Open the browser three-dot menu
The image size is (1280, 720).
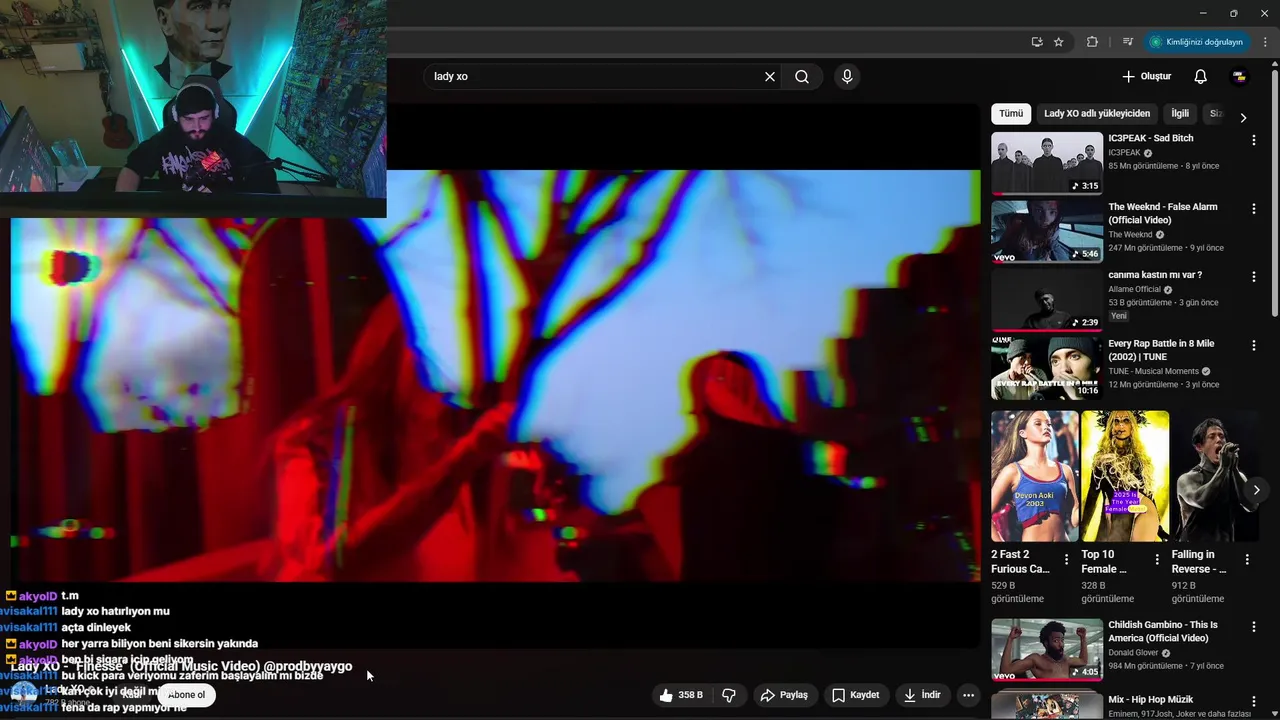pyautogui.click(x=1266, y=42)
